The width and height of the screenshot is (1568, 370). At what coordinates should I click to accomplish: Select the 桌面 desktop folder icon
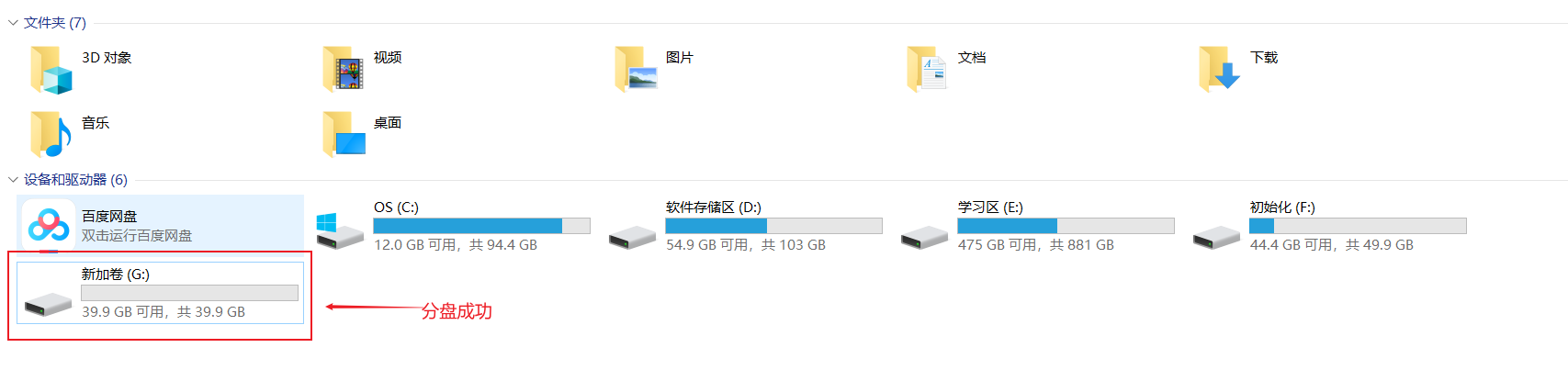(344, 134)
